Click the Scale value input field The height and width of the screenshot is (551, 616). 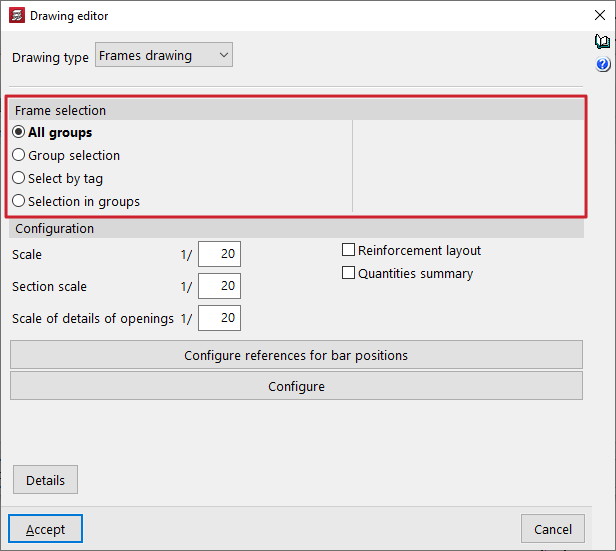[219, 255]
